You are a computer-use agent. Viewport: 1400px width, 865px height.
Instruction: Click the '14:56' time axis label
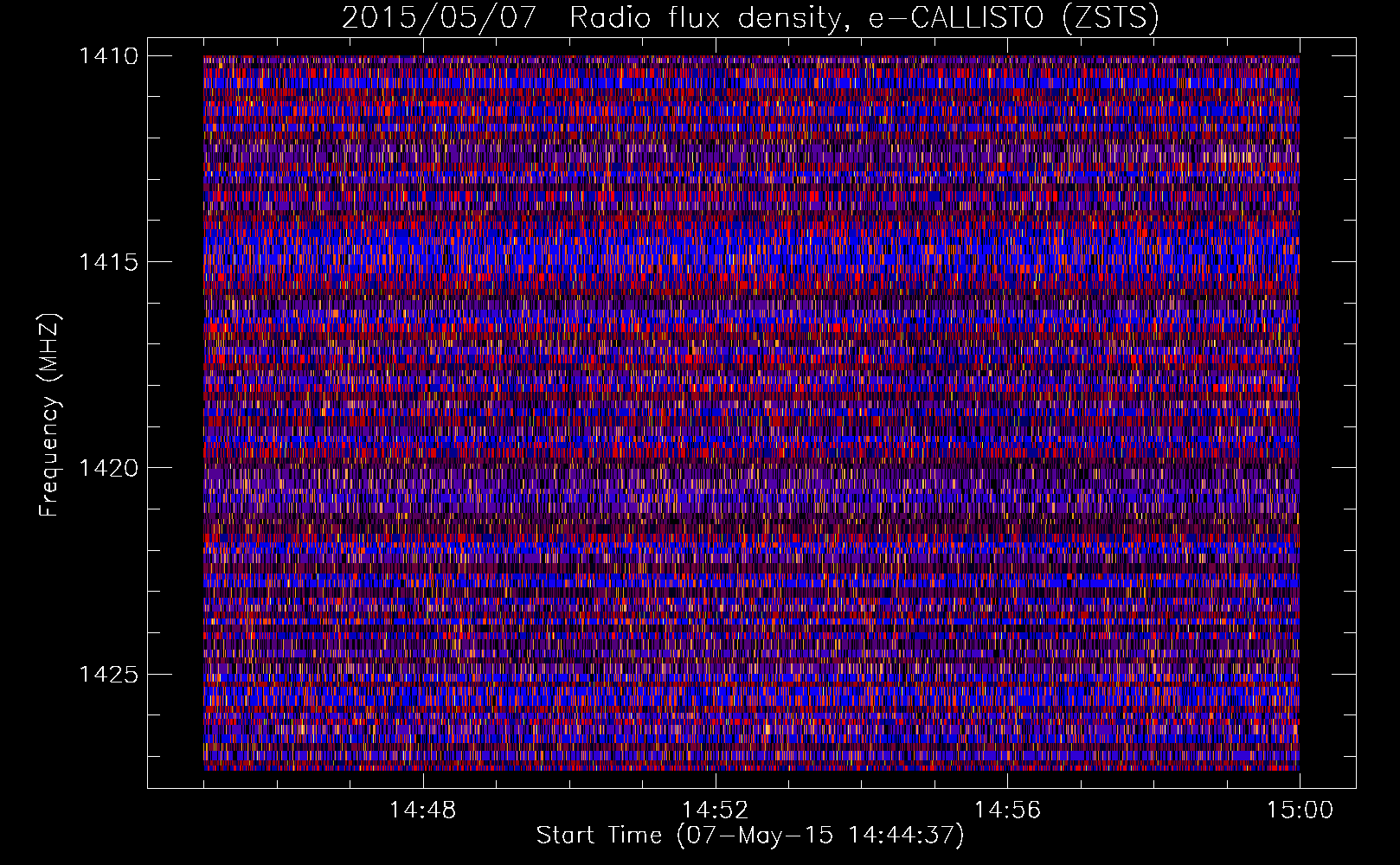(1007, 811)
